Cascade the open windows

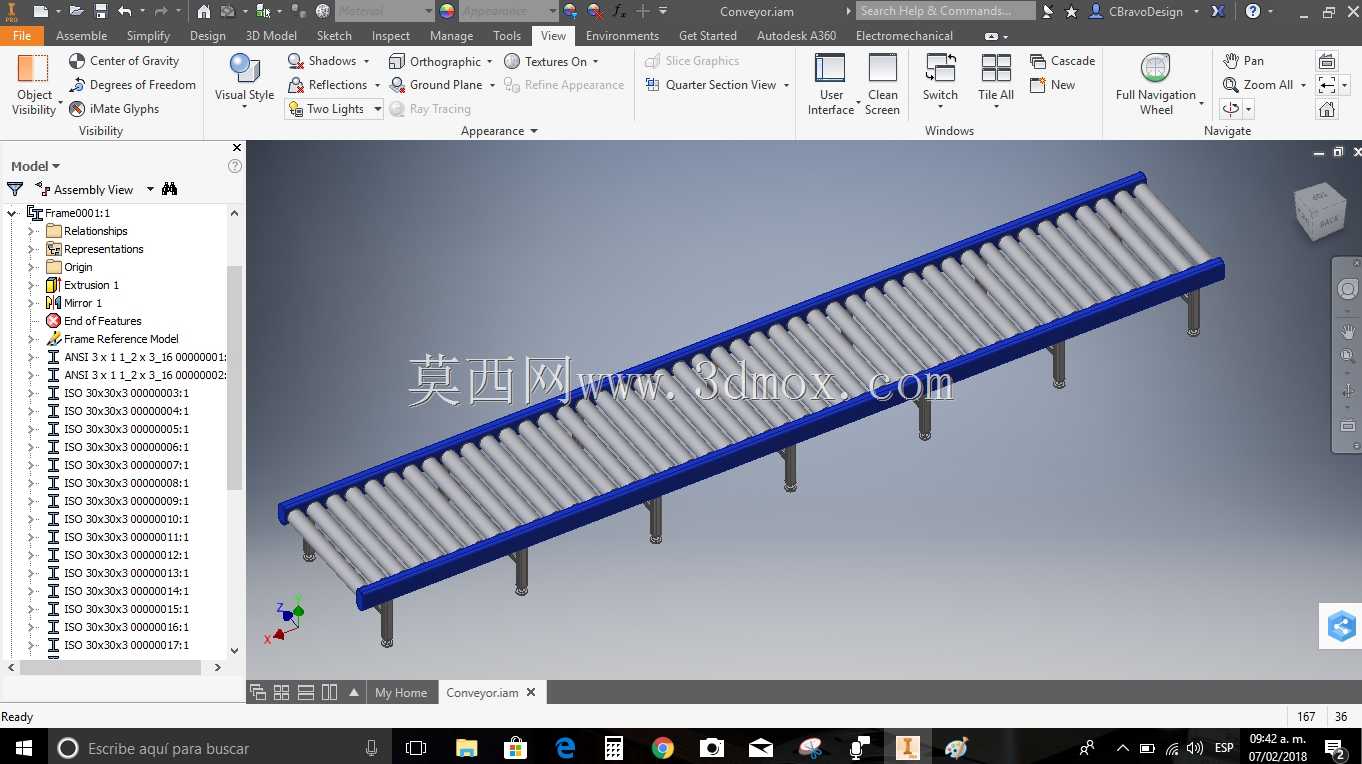1063,61
